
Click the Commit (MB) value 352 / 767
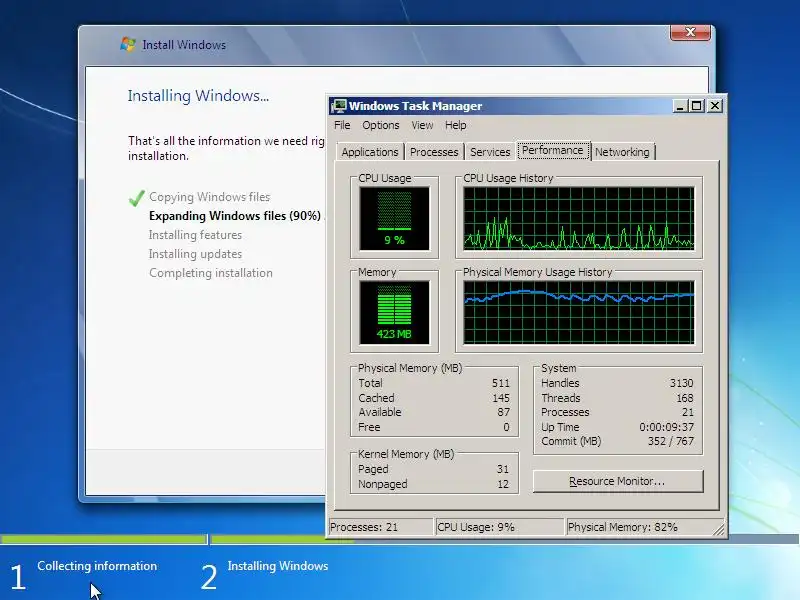671,441
